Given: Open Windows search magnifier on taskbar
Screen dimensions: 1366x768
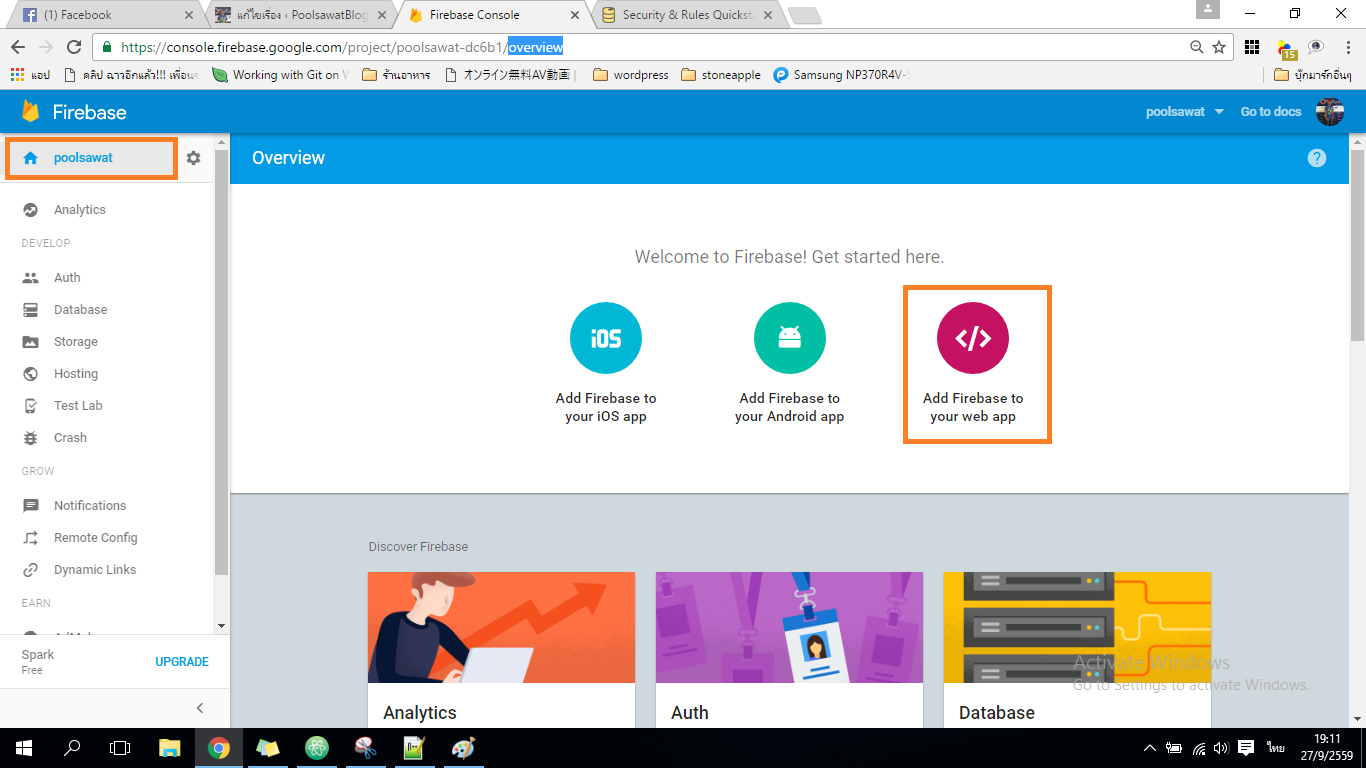Looking at the screenshot, I should [x=72, y=748].
